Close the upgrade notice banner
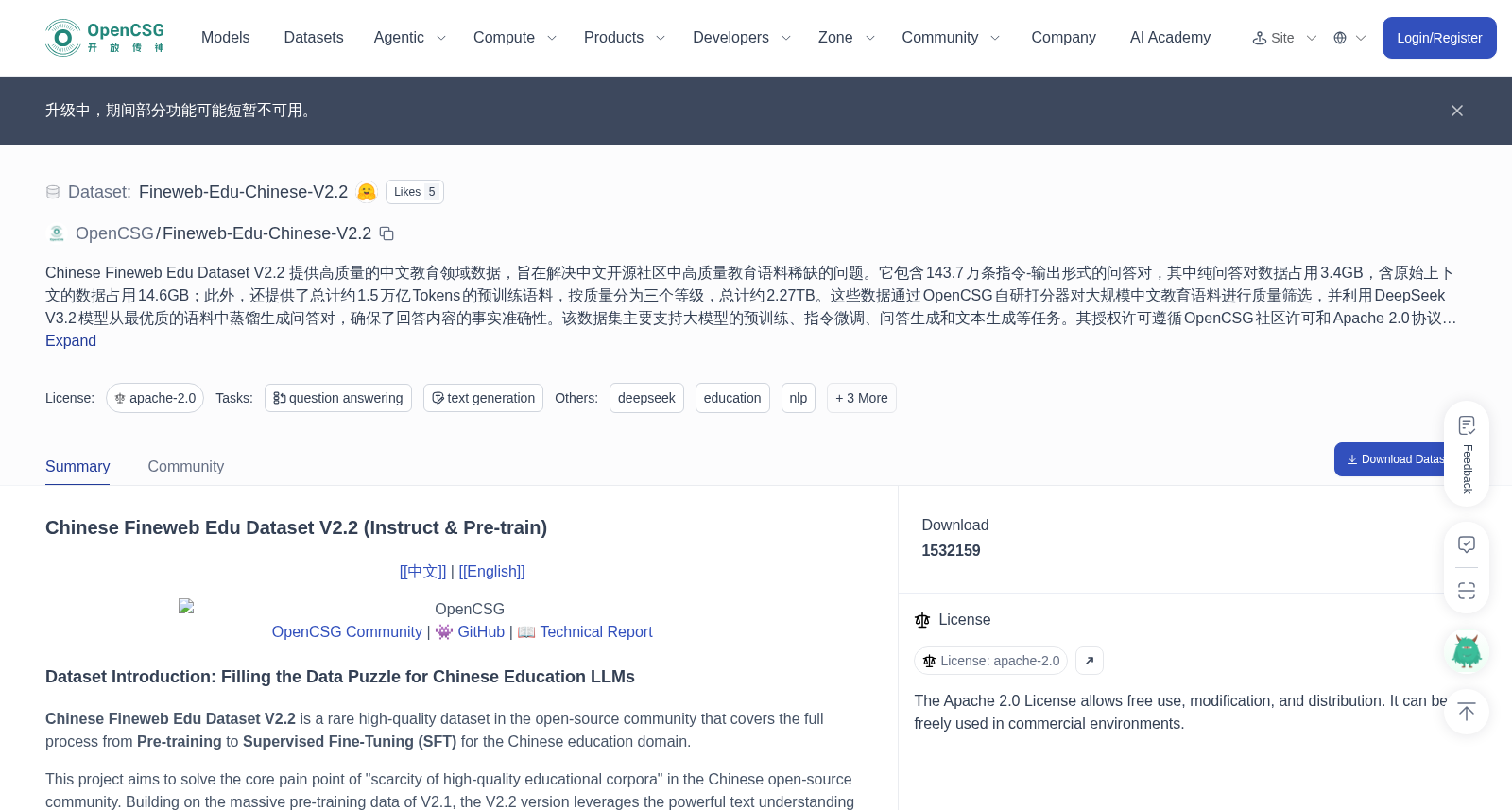The height and width of the screenshot is (810, 1512). pos(1457,111)
